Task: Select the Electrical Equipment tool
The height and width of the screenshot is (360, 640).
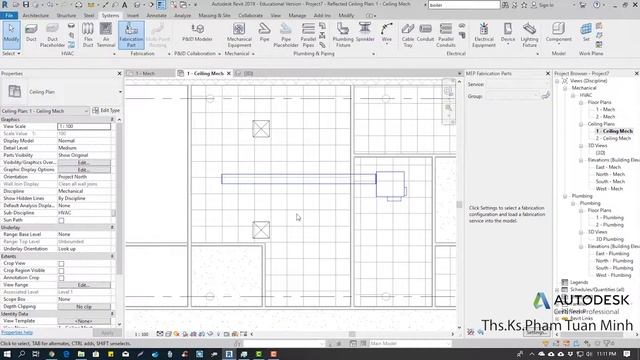Action: coord(484,35)
